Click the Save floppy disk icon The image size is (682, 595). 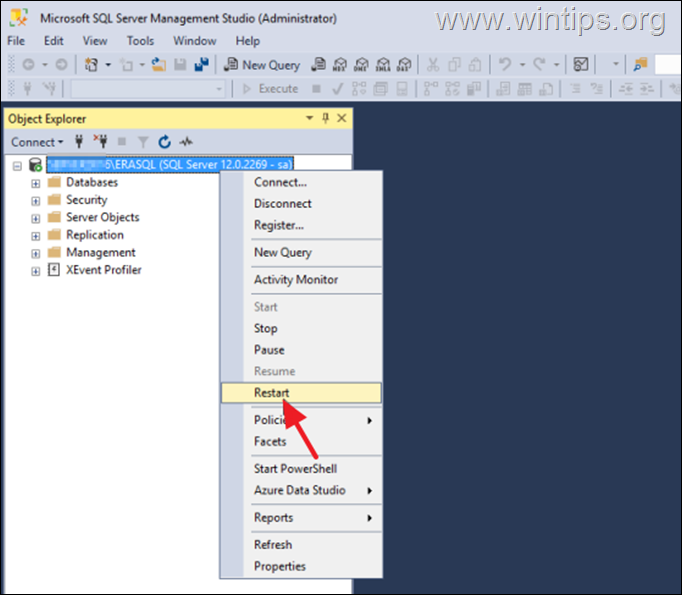[180, 65]
